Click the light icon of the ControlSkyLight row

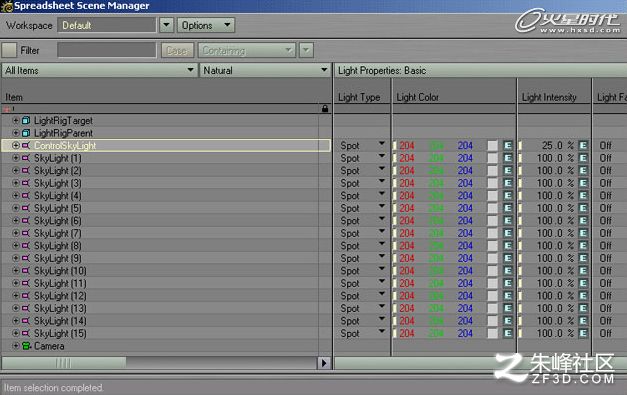click(26, 146)
